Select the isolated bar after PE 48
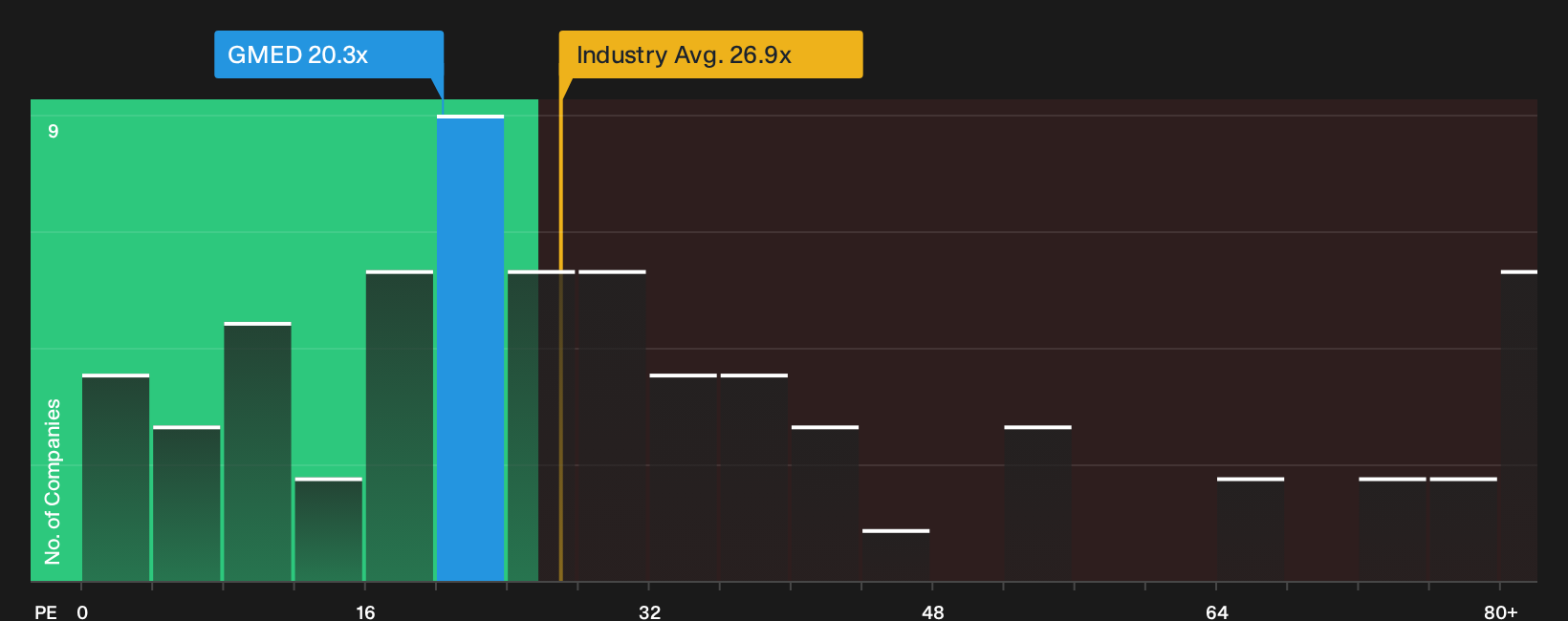The width and height of the screenshot is (1568, 621). click(x=1037, y=503)
